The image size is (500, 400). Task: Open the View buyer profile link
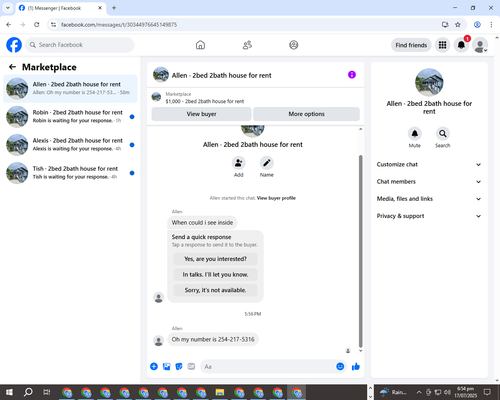276,198
